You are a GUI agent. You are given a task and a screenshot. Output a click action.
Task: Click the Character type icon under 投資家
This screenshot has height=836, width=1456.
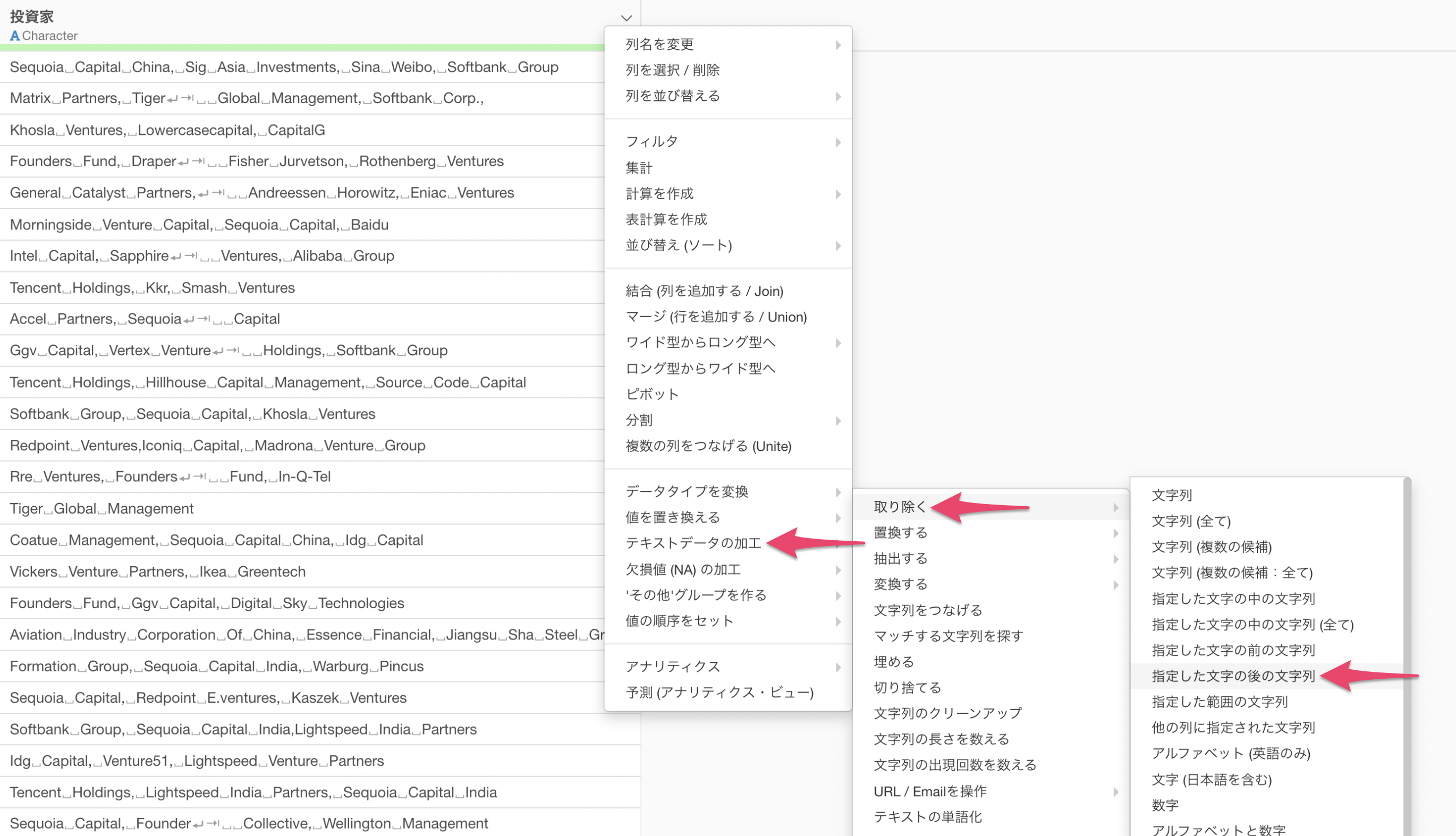pos(15,36)
